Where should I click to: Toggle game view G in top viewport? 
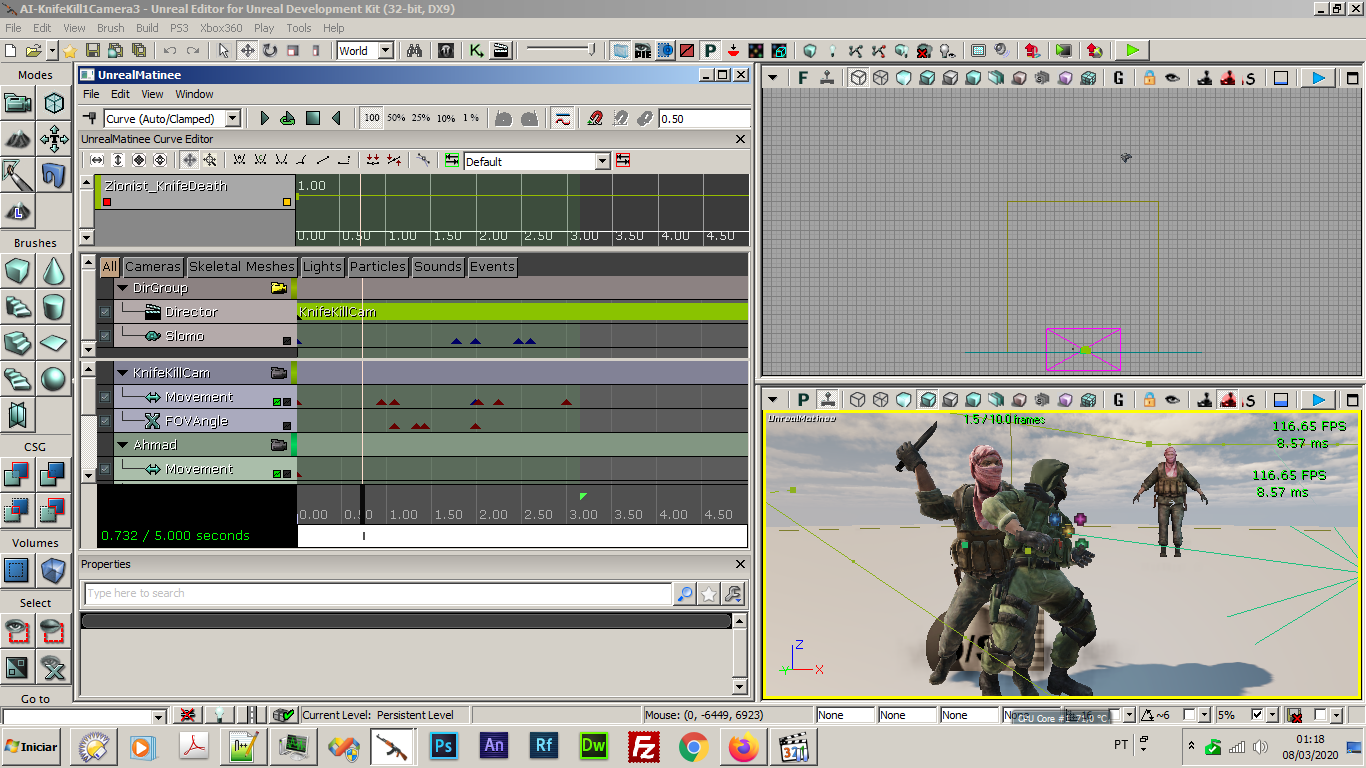click(x=1118, y=78)
